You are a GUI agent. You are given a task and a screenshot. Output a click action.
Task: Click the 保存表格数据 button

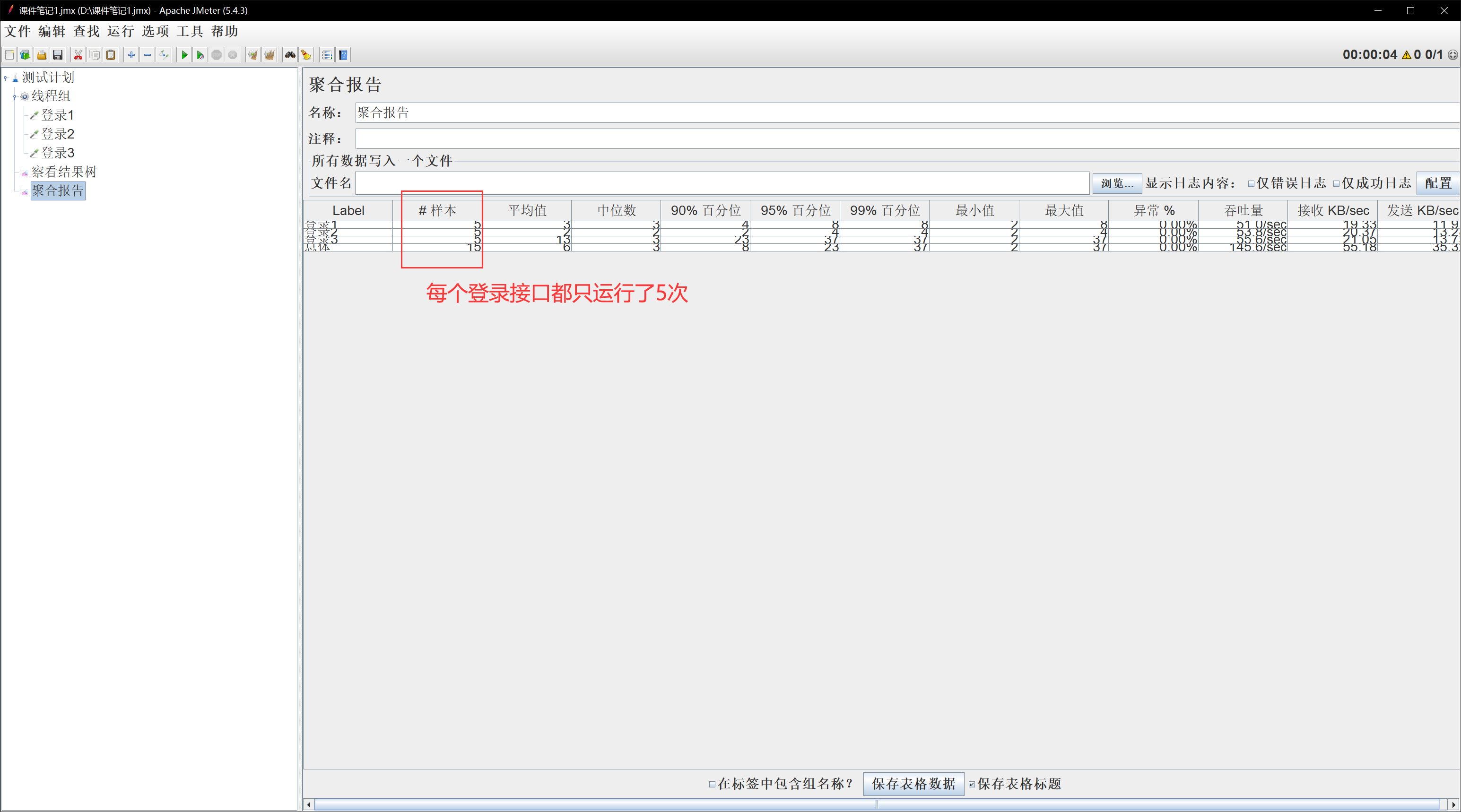point(913,784)
